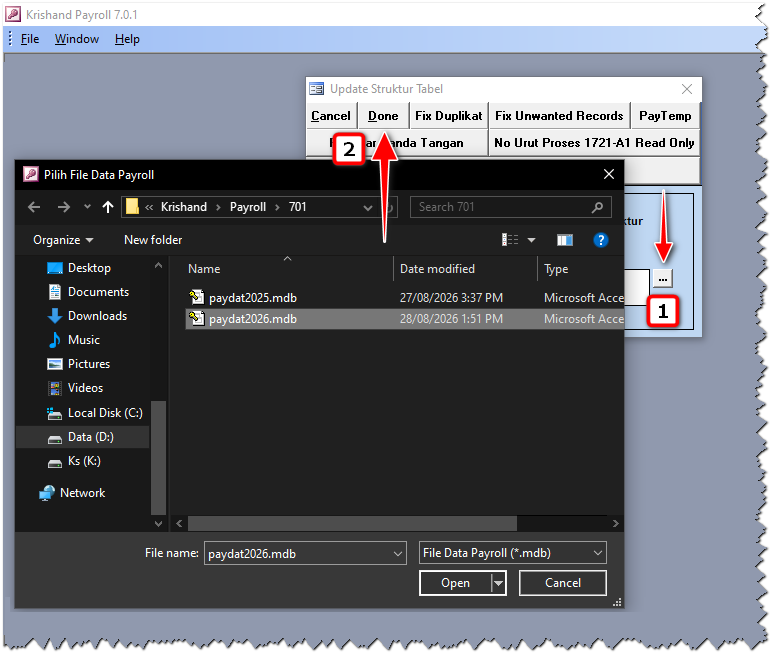This screenshot has width=777, height=659.
Task: Open Pictures in the navigation pane
Action: (x=79, y=364)
